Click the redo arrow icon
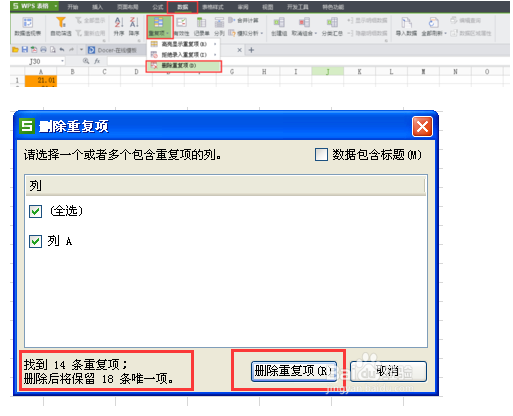 pos(71,50)
